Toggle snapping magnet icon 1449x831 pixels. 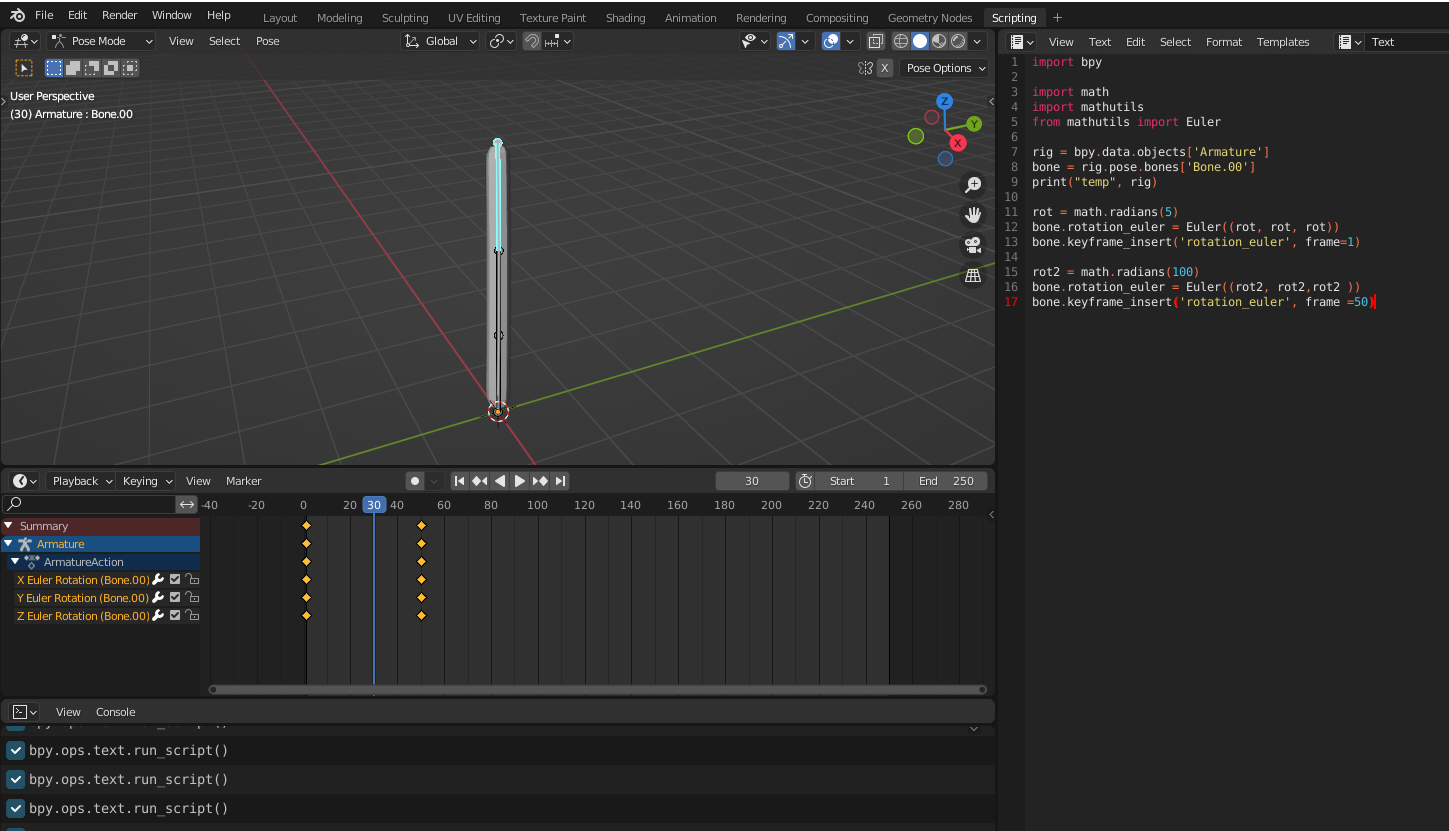point(532,41)
